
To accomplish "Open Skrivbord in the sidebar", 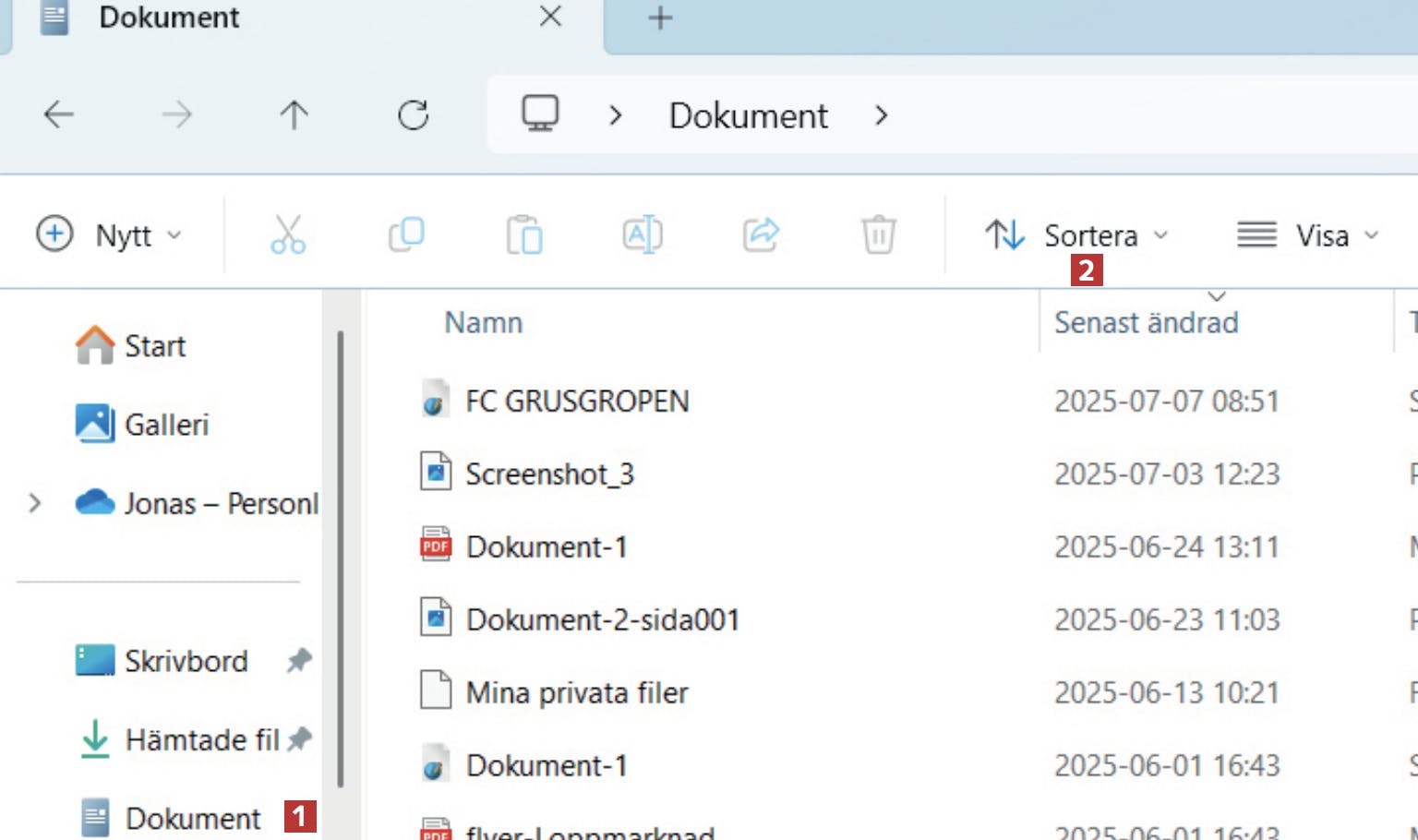I will [x=186, y=661].
